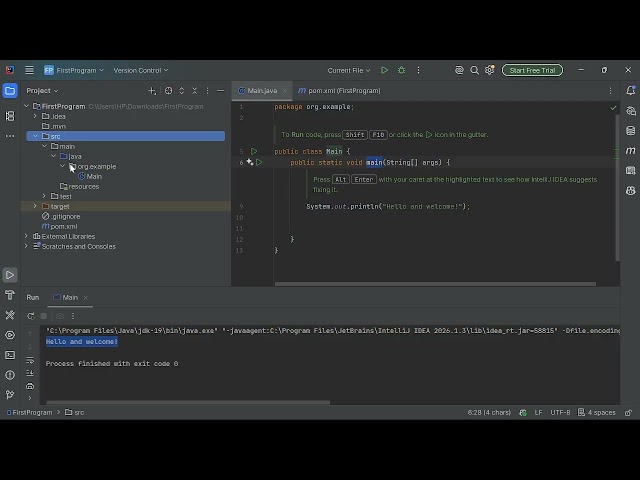The width and height of the screenshot is (640, 480).
Task: Open editor tabs options ellipsis menu
Action: (x=611, y=91)
